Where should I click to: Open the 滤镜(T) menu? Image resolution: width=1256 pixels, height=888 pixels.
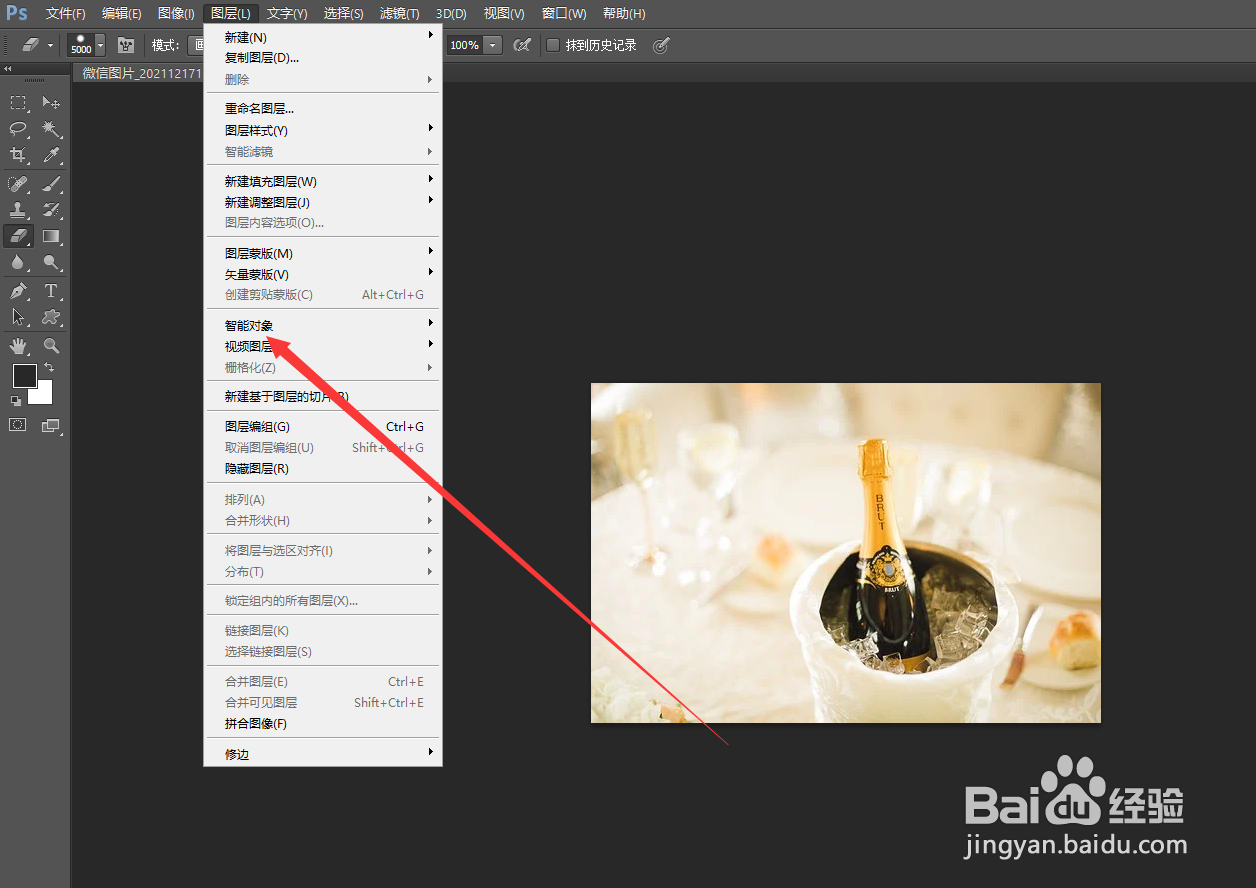400,13
